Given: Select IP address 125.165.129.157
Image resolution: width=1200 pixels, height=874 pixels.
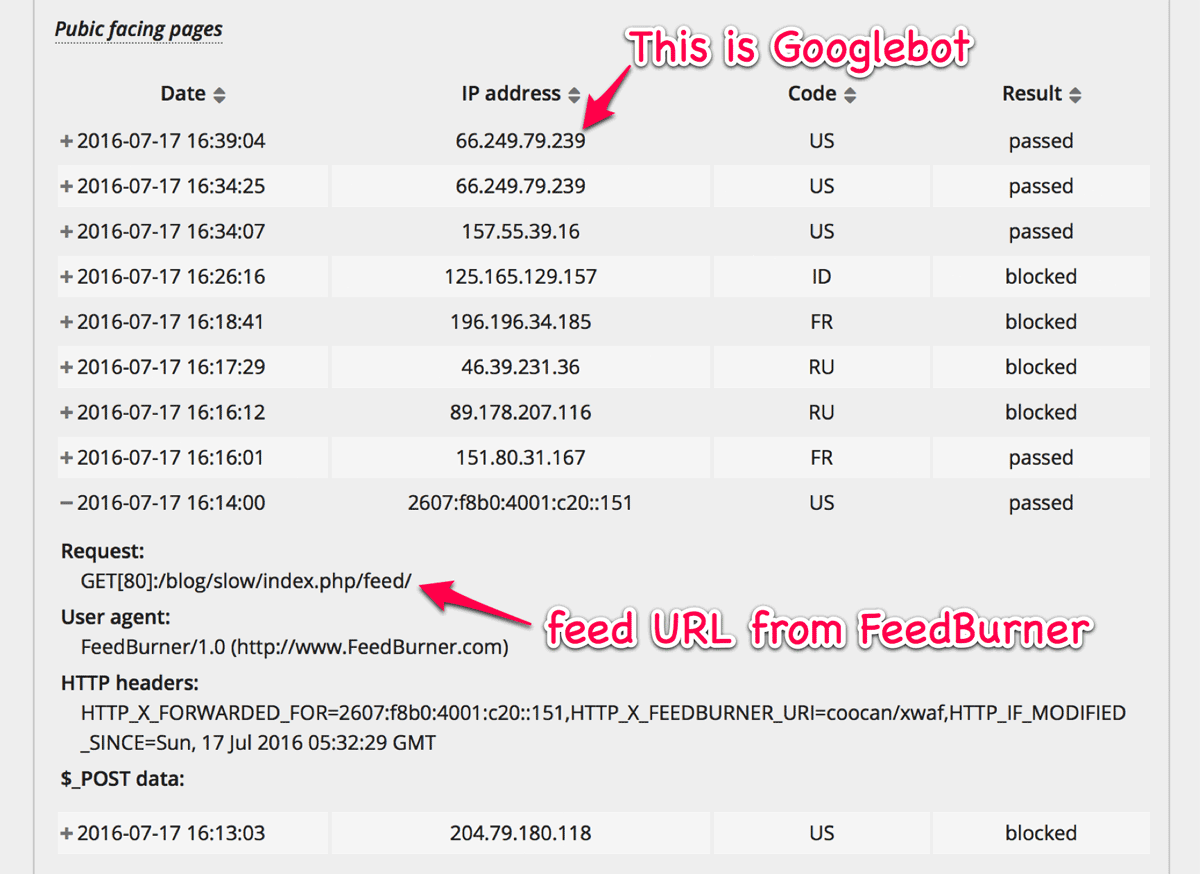Looking at the screenshot, I should 520,277.
